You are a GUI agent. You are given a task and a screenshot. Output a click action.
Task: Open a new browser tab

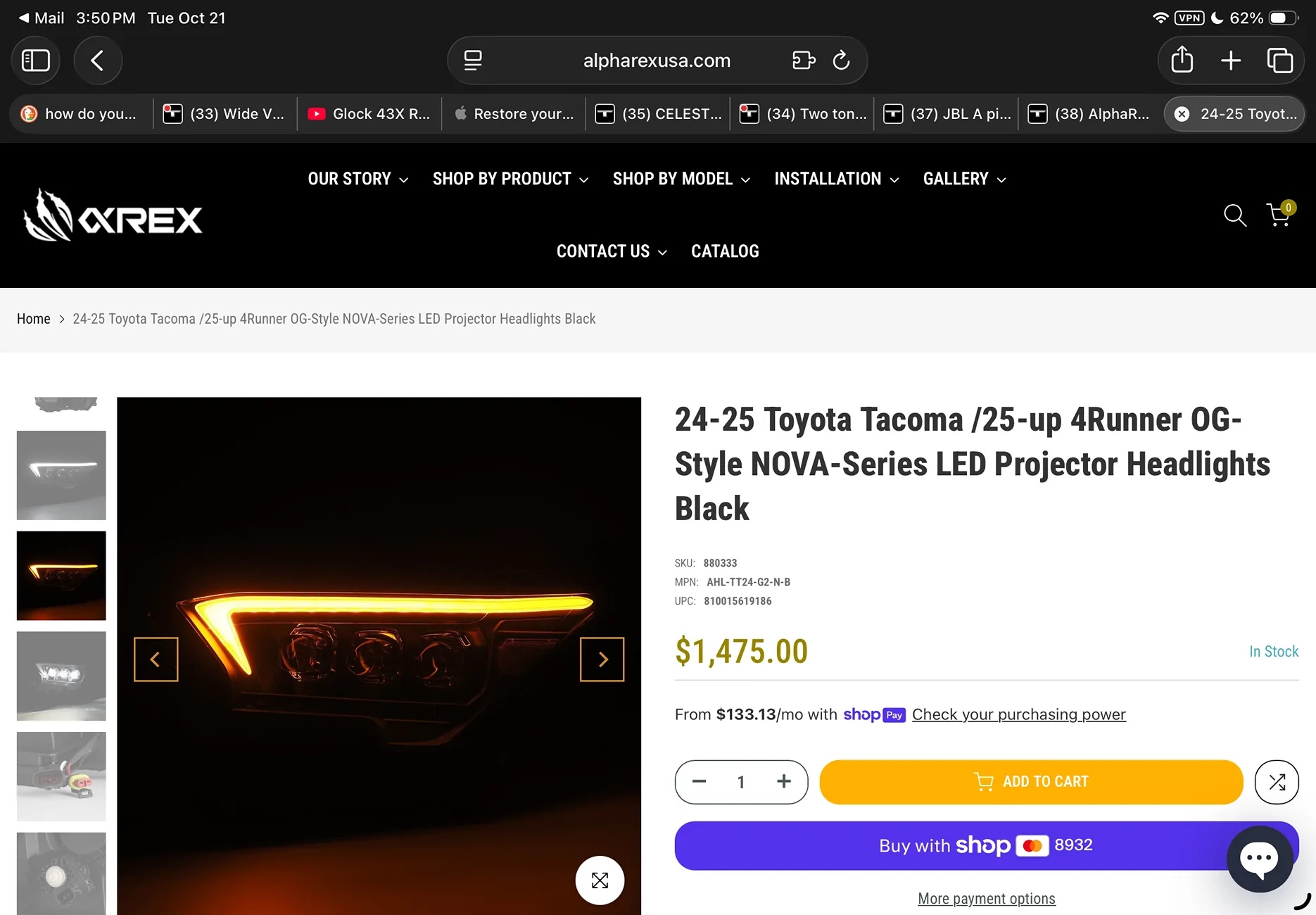pyautogui.click(x=1231, y=61)
